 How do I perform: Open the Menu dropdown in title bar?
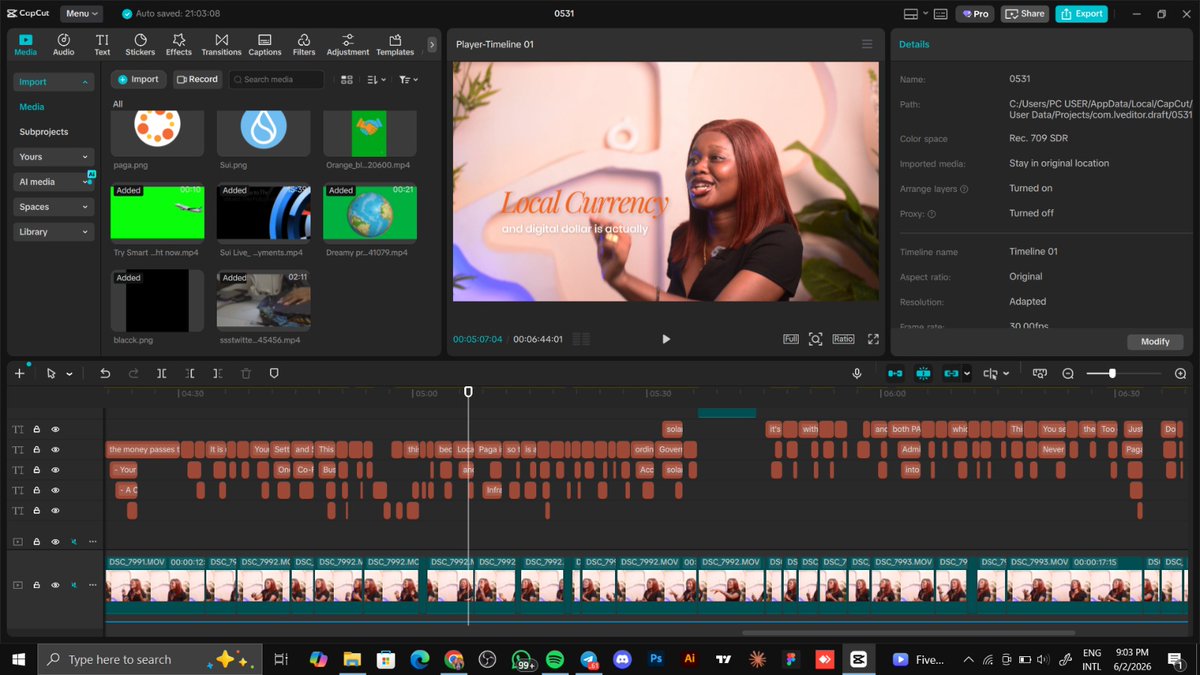(x=82, y=14)
